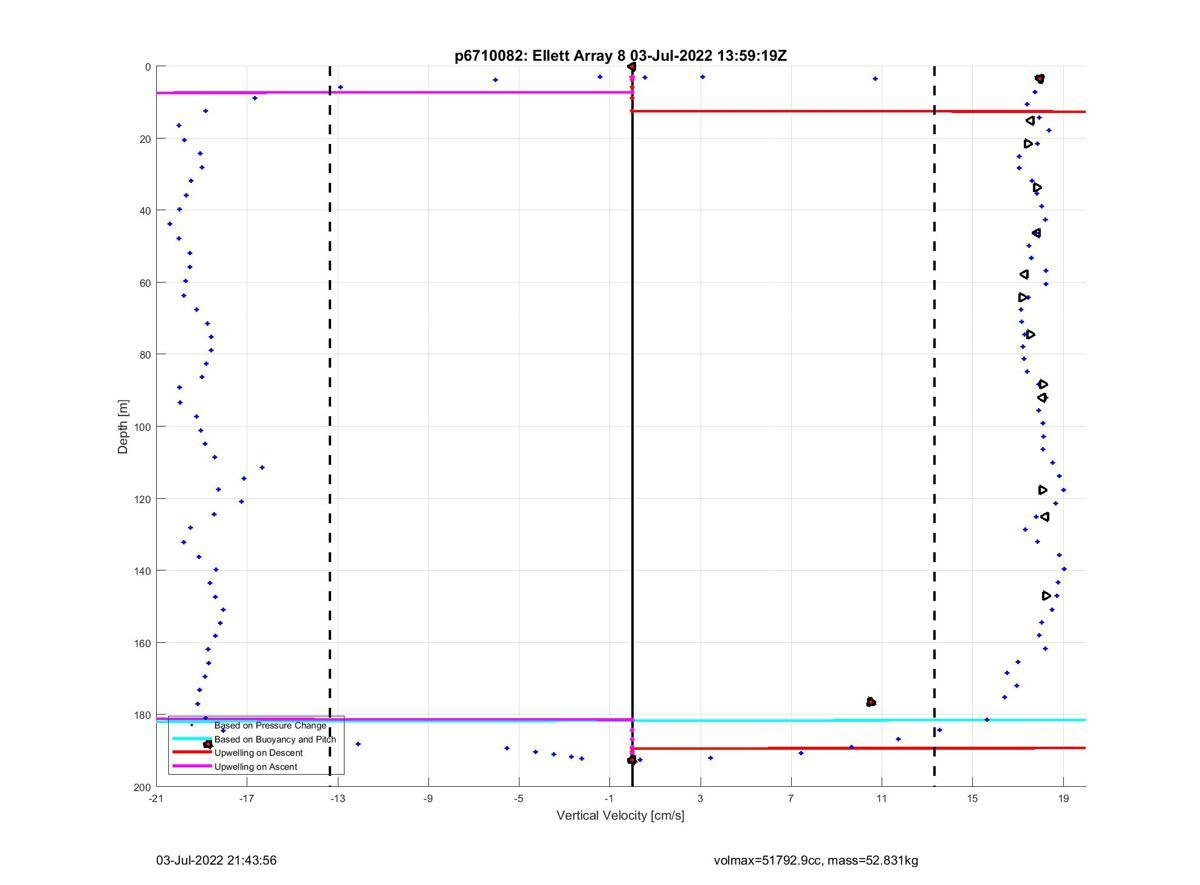The image size is (1200, 885).
Task: Click y-axis tick label '200'
Action: pos(142,787)
